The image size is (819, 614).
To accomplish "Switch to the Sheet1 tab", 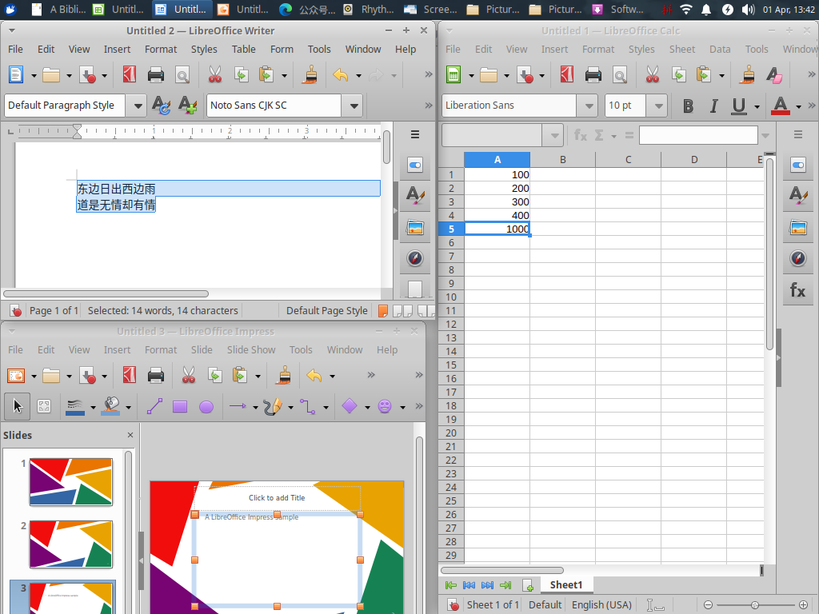I will (x=566, y=585).
